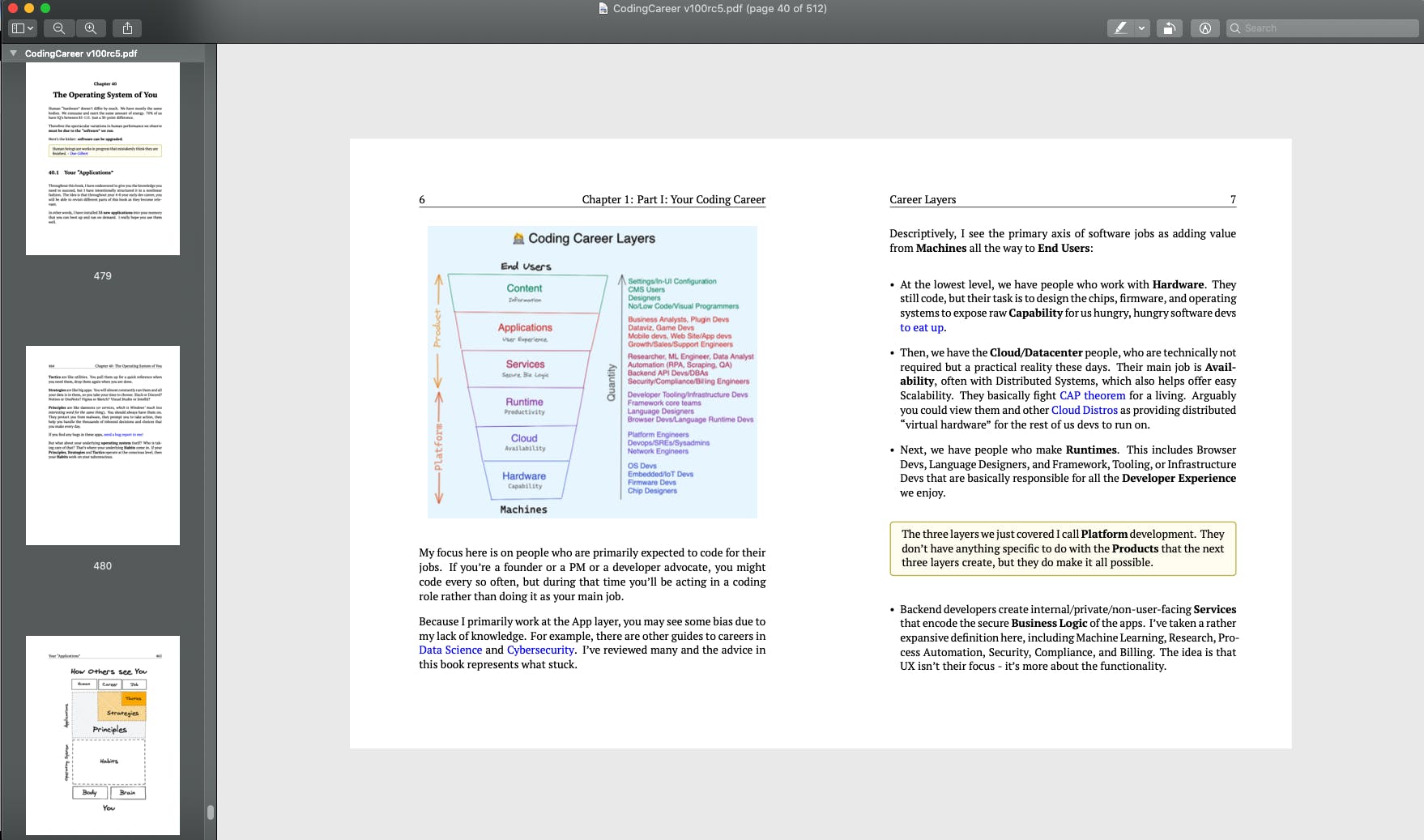Click the 'Cloud Distros' link

tap(1084, 410)
